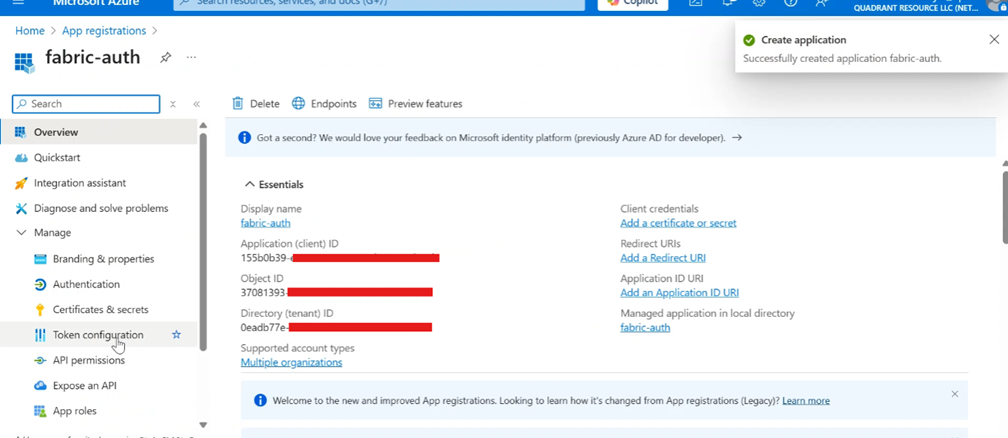The height and width of the screenshot is (438, 1008).
Task: Click Add a Redirect URI
Action: 663,258
